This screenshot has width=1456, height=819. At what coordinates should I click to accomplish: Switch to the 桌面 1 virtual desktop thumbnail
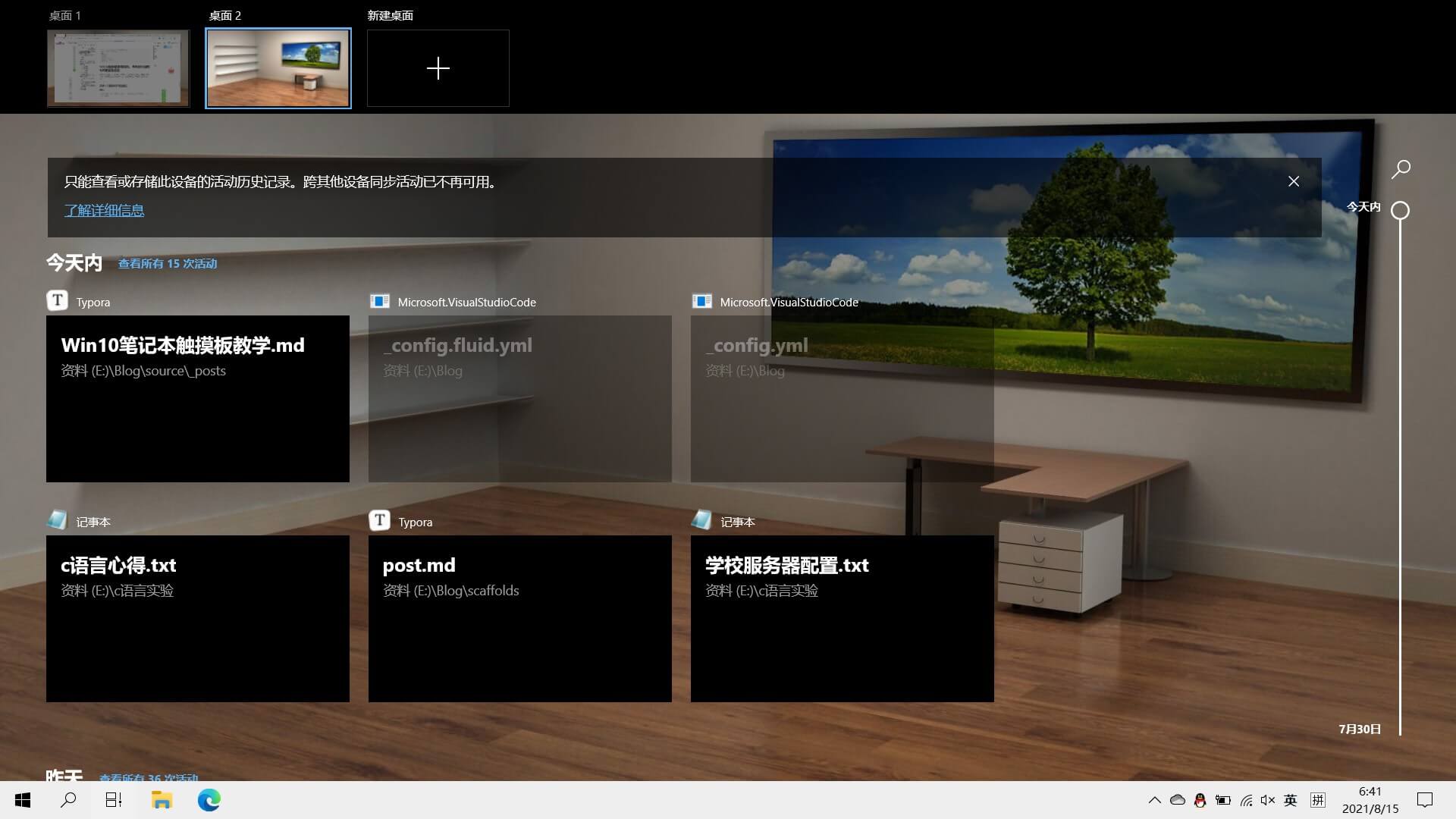point(118,68)
